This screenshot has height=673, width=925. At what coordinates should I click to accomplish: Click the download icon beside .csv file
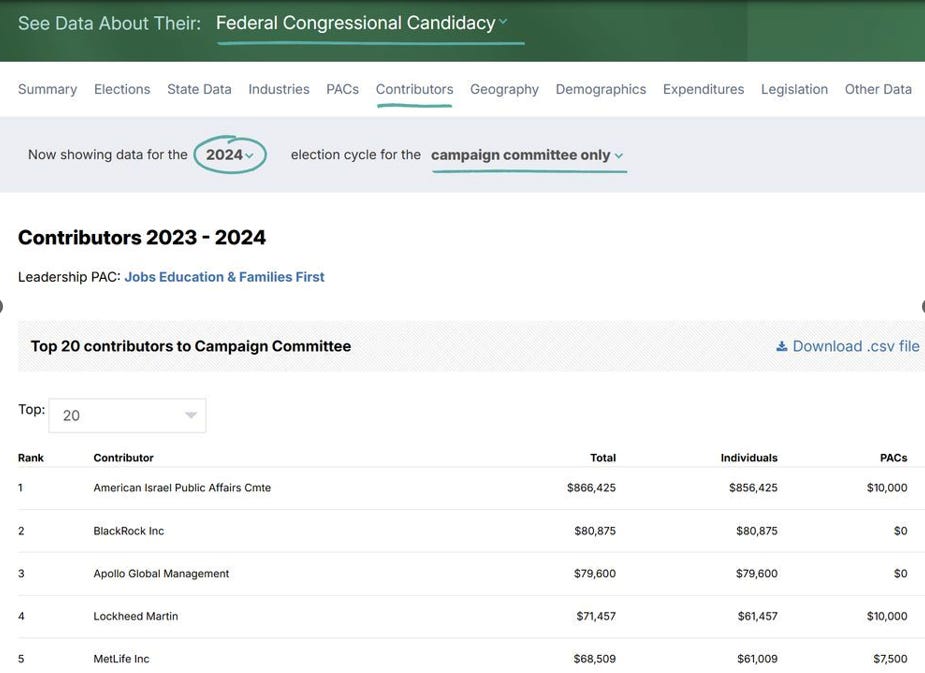pos(782,346)
